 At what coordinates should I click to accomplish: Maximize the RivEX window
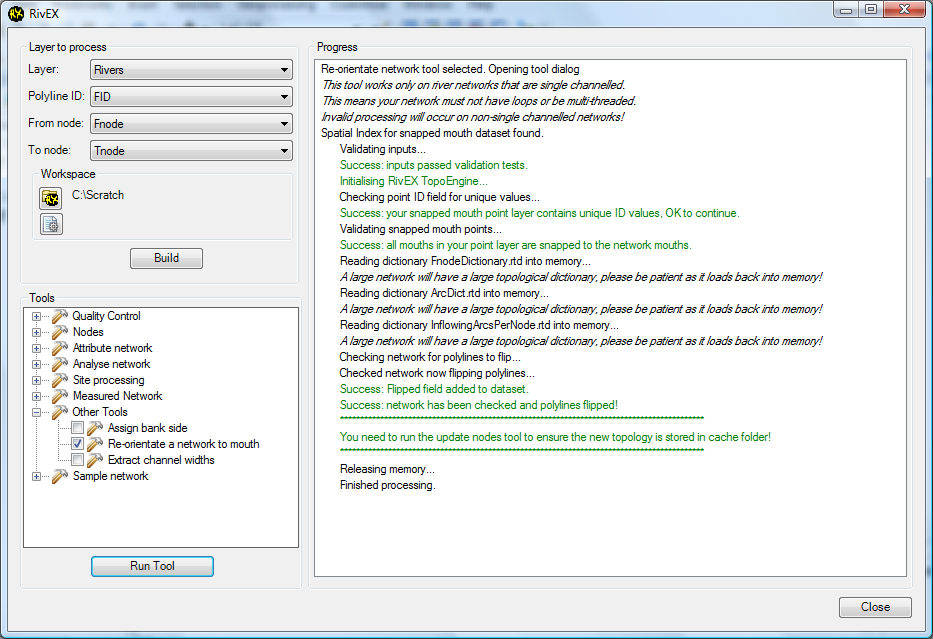(x=871, y=10)
